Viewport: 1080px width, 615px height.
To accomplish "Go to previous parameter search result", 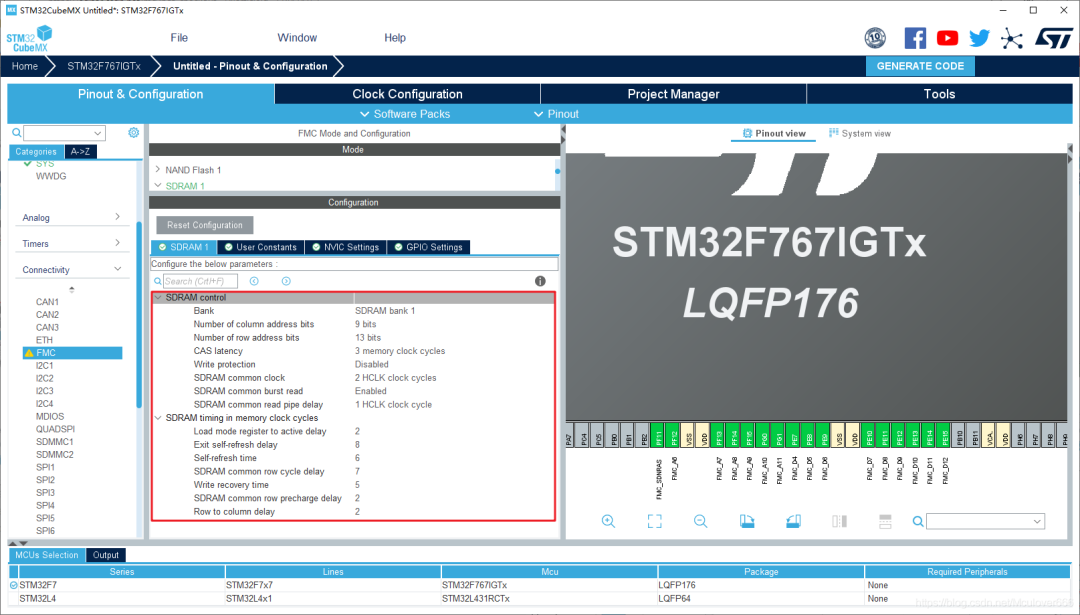I will pyautogui.click(x=254, y=281).
